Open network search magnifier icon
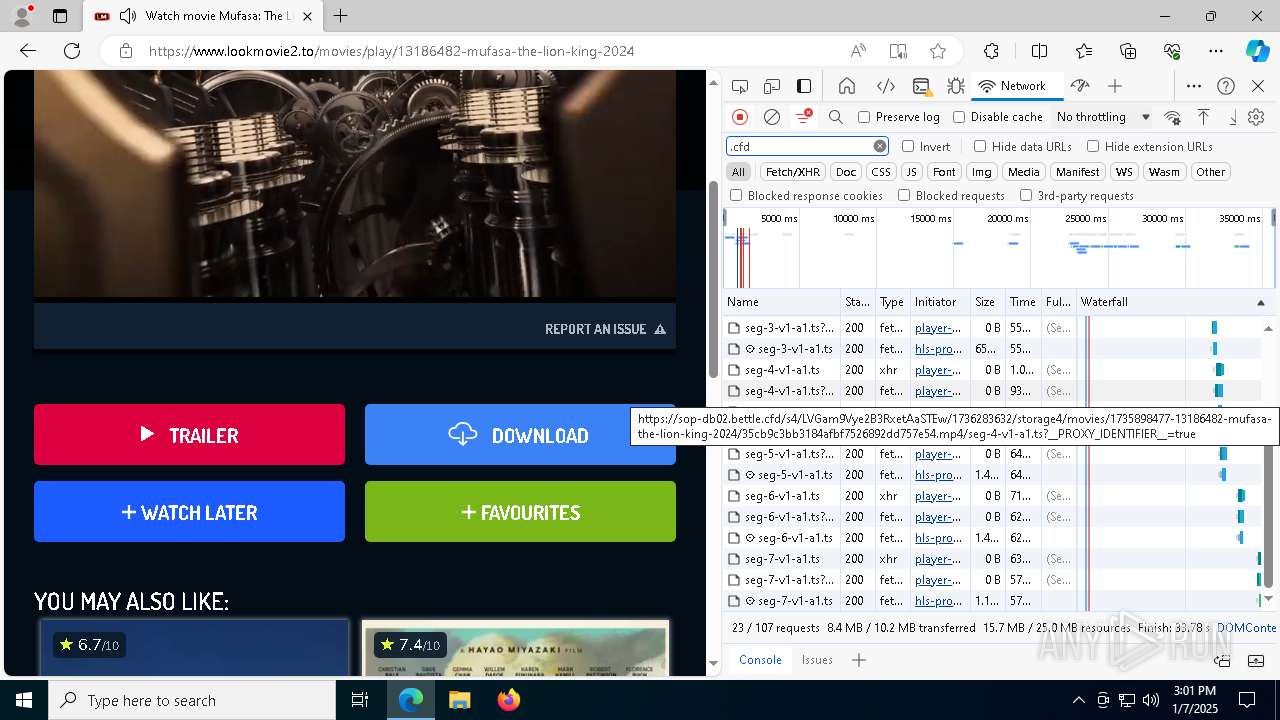The height and width of the screenshot is (720, 1280). [x=836, y=117]
